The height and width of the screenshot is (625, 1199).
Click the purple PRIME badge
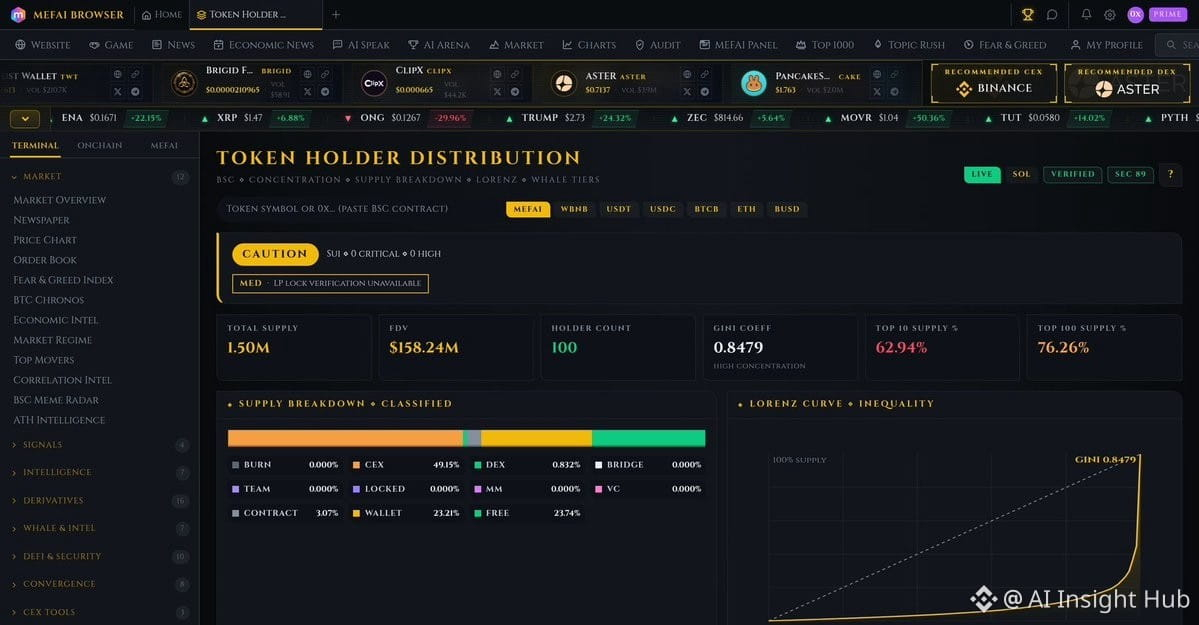point(1168,15)
